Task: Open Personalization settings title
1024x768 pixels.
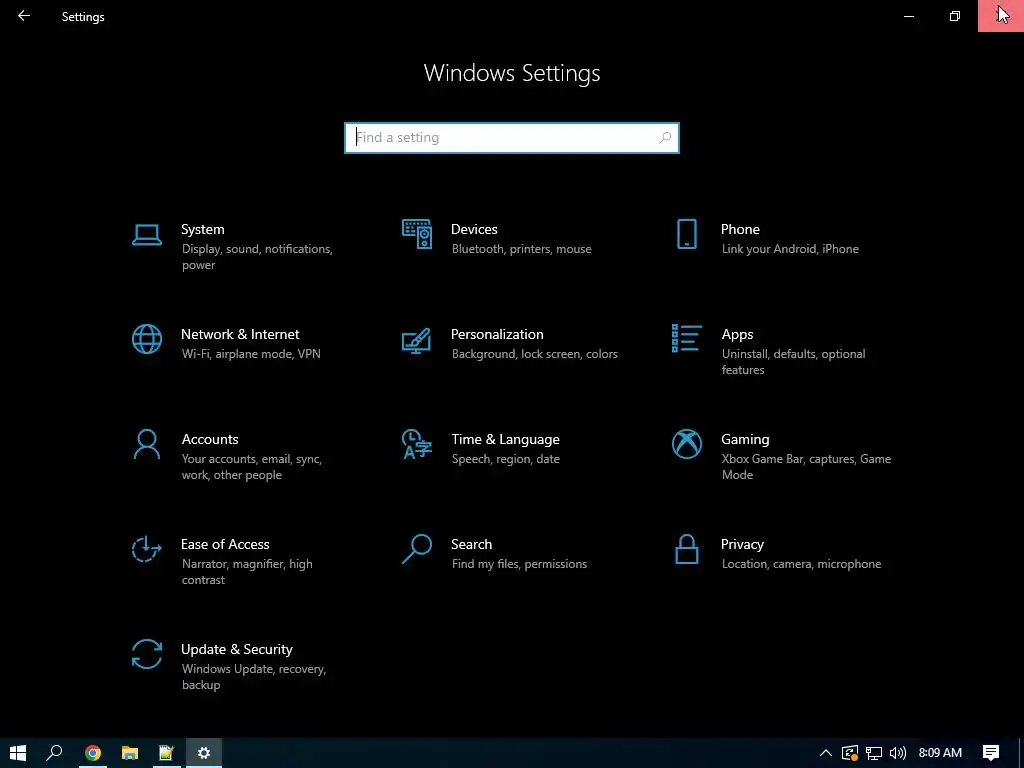Action: [x=497, y=334]
